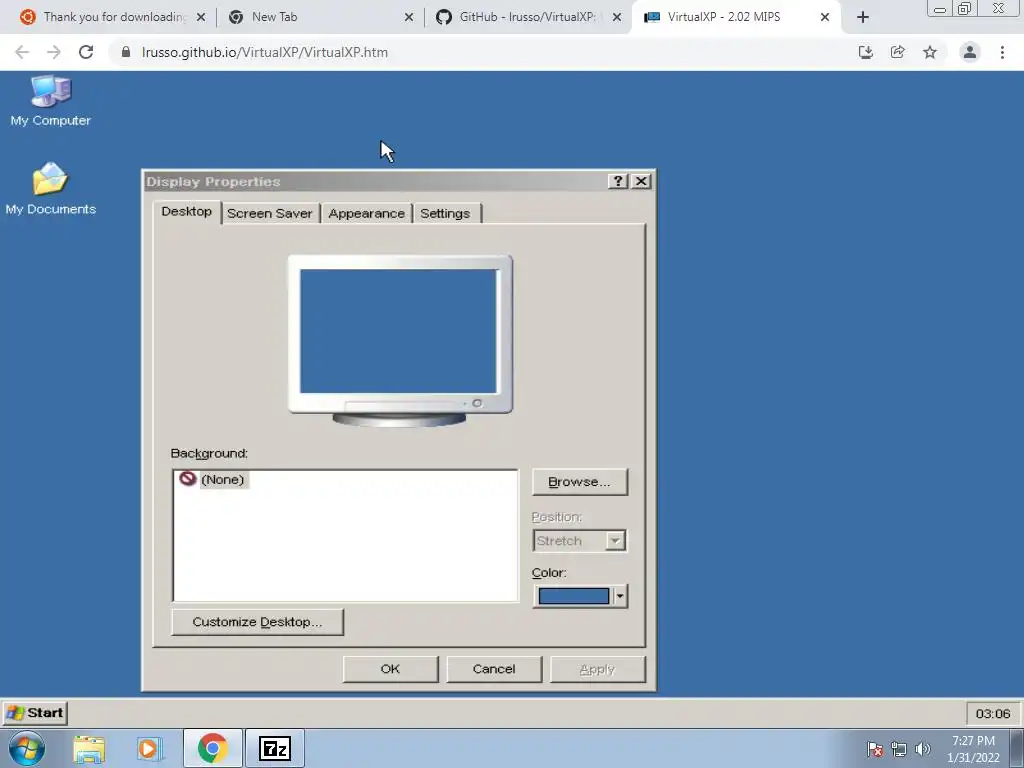This screenshot has width=1024, height=768.
Task: Click the VirtualXP clock showing 03:06
Action: [993, 713]
